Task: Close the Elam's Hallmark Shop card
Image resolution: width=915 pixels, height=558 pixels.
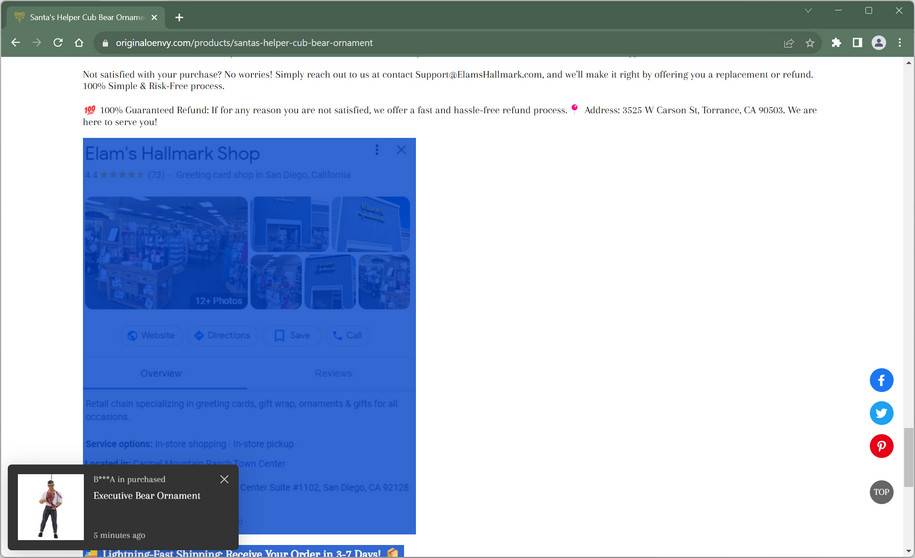Action: coord(401,150)
